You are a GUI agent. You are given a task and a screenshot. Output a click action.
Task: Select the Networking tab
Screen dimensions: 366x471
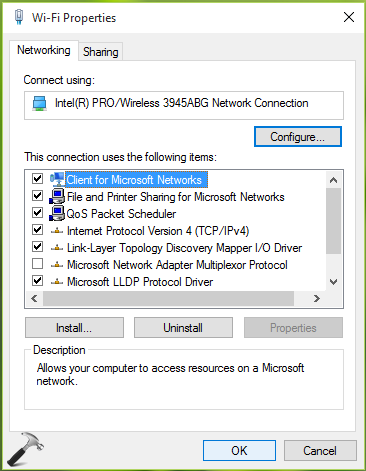click(x=44, y=50)
